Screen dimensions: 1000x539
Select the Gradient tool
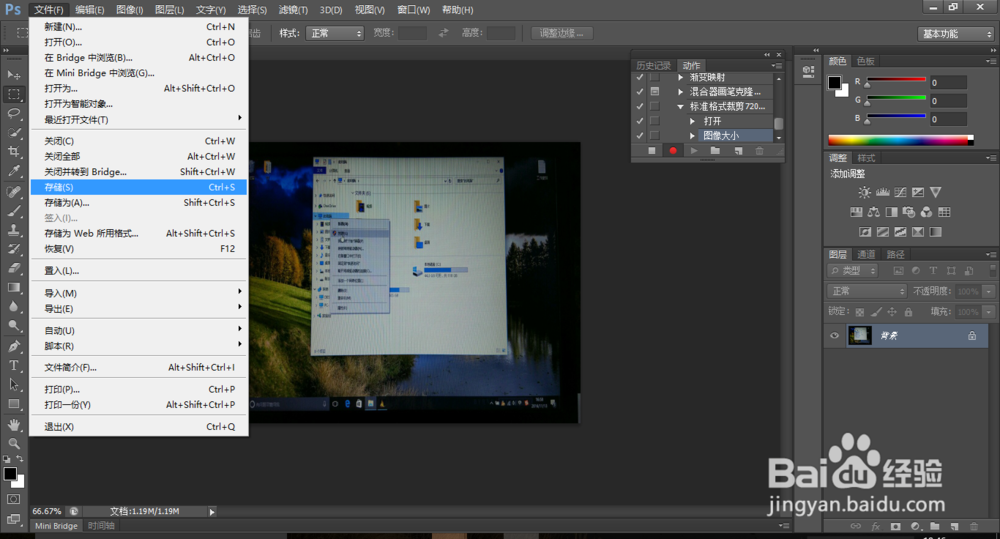(13, 288)
